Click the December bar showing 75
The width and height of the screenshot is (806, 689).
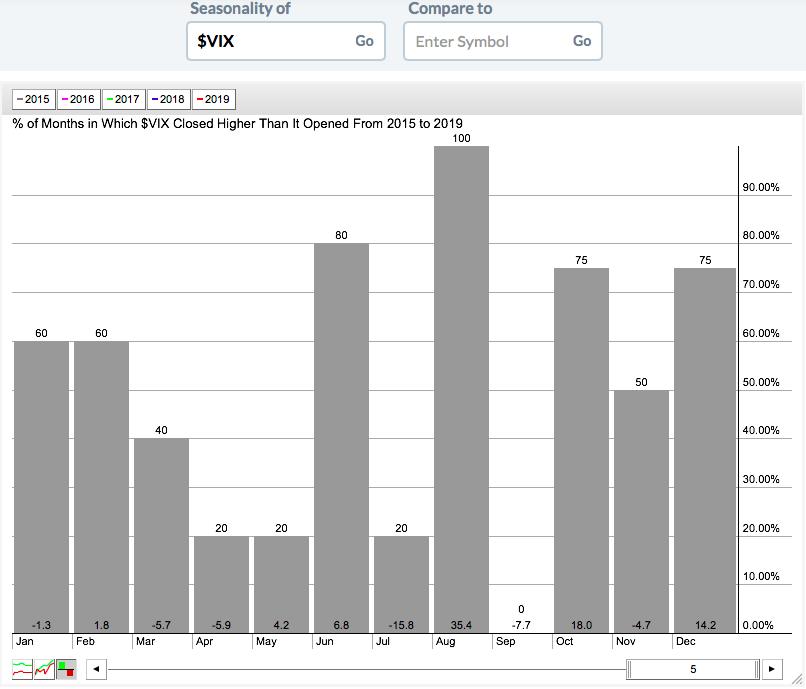click(705, 450)
